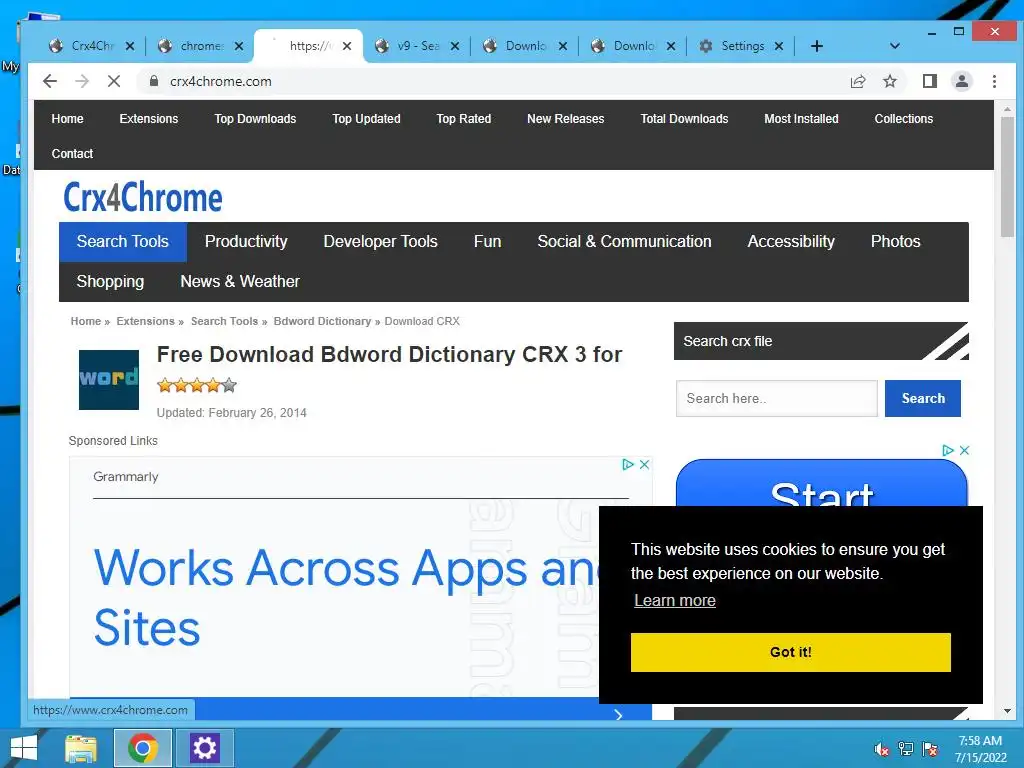Click the browser forward arrow

click(82, 81)
